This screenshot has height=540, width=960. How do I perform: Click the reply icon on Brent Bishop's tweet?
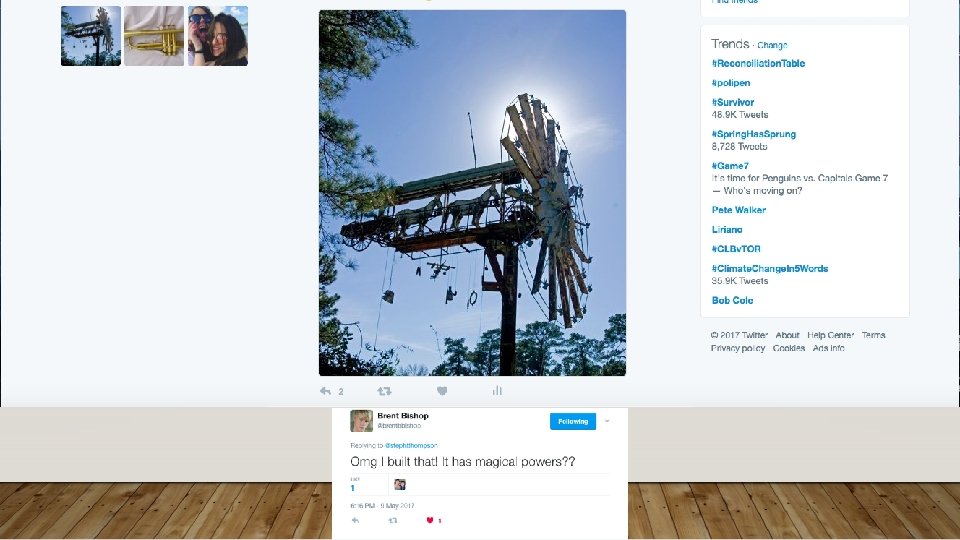click(x=355, y=520)
